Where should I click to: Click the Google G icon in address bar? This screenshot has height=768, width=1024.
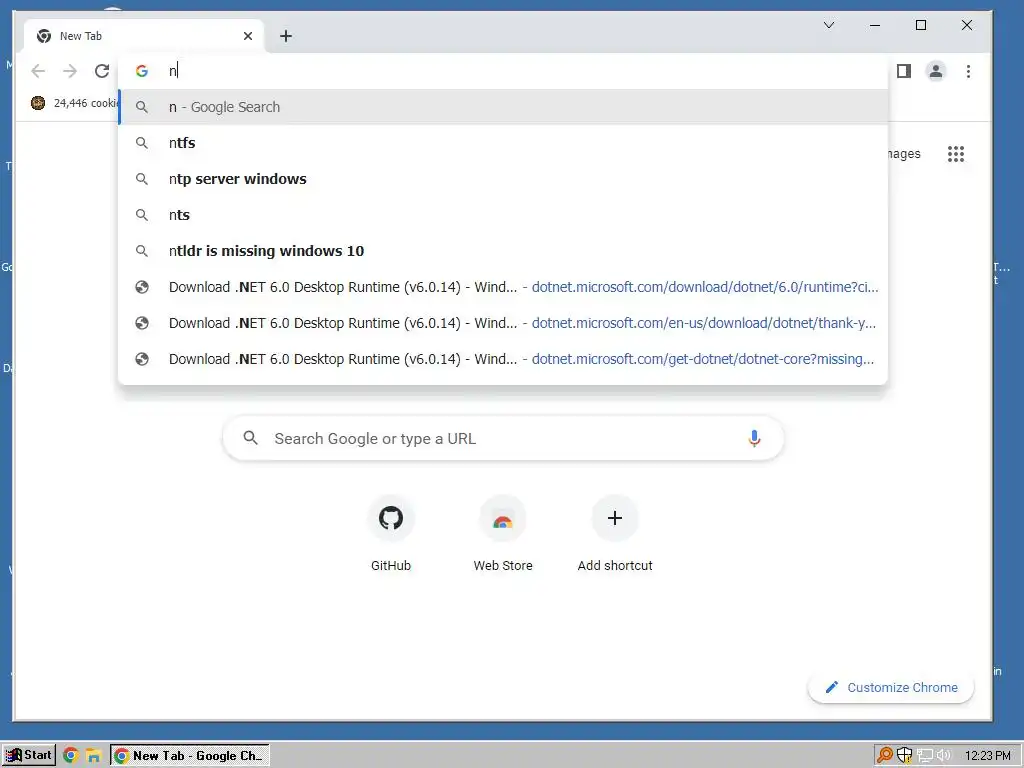pos(142,71)
